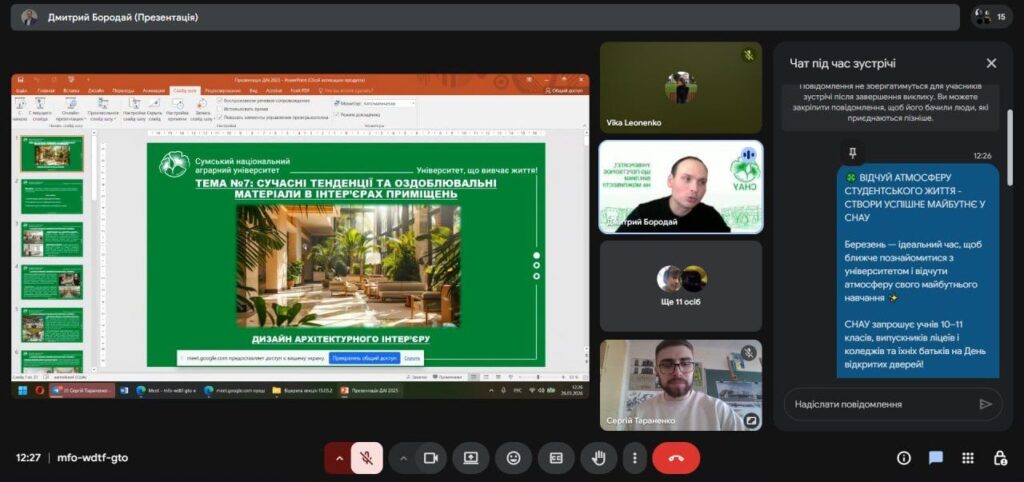This screenshot has height=482, width=1024.
Task: Open the Activities grid icon
Action: click(968, 458)
